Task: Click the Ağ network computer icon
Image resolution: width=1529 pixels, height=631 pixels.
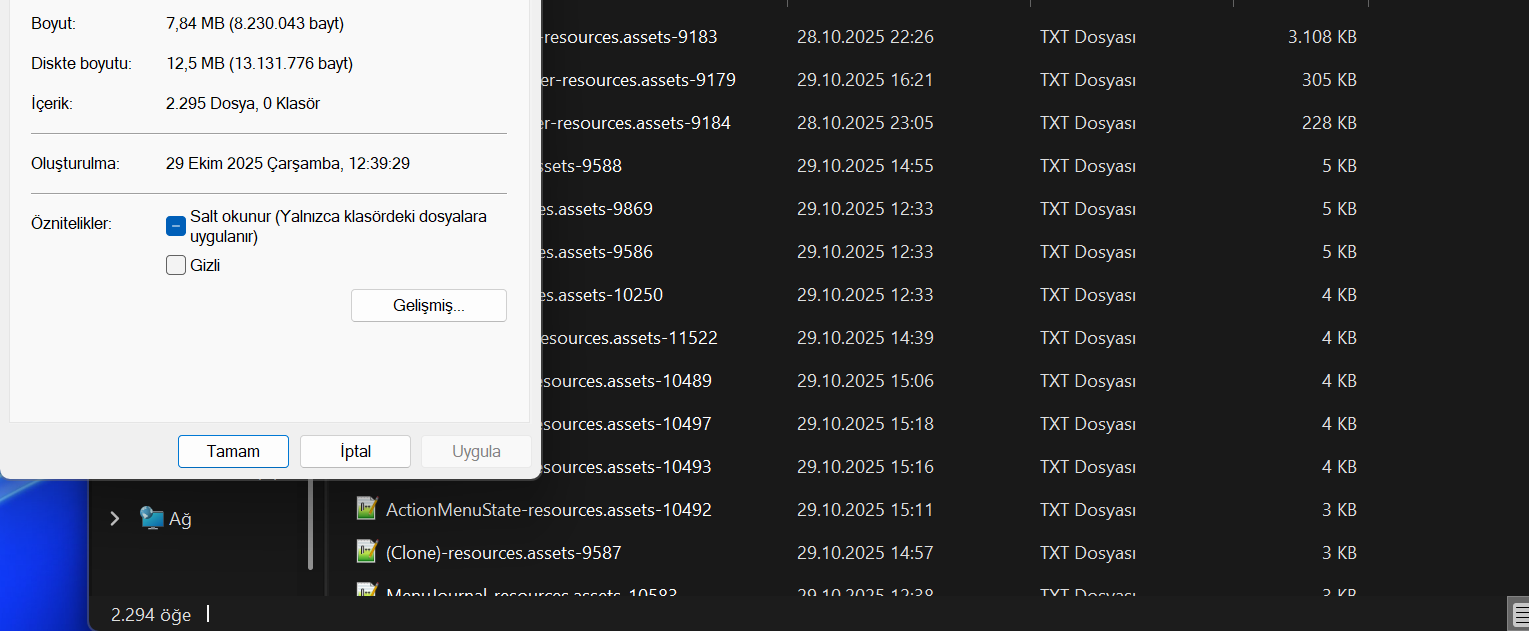Action: coord(152,518)
